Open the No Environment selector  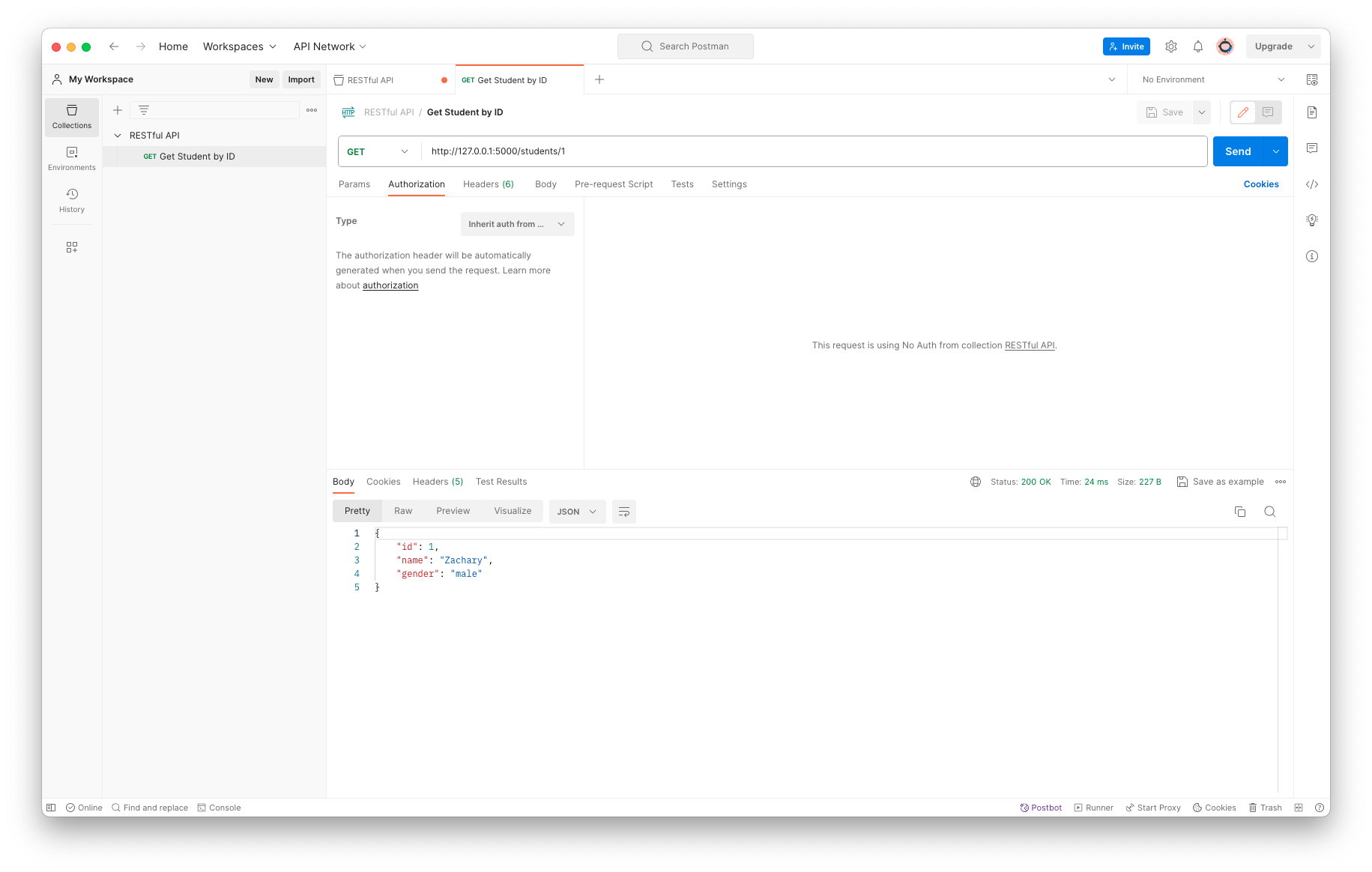pyautogui.click(x=1213, y=79)
